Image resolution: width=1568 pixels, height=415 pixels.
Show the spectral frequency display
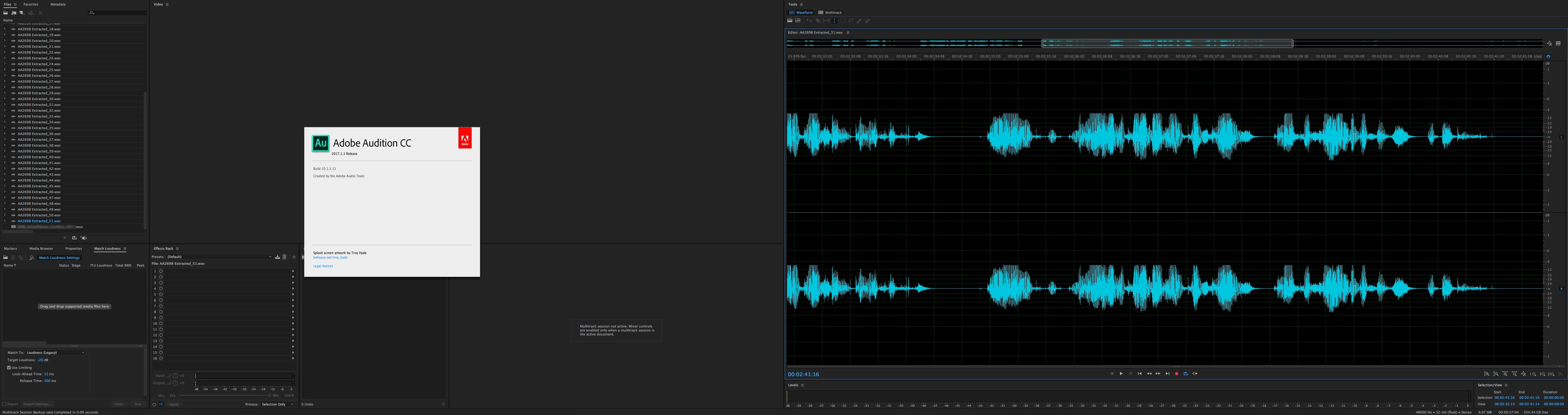coord(790,21)
